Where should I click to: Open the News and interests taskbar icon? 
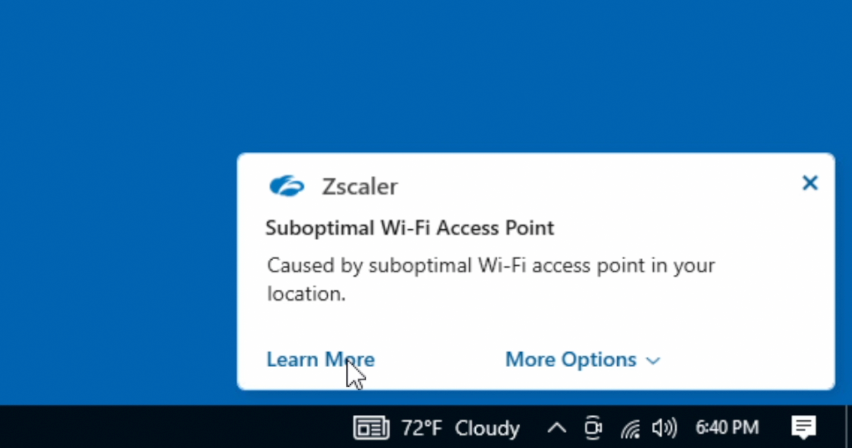(371, 428)
